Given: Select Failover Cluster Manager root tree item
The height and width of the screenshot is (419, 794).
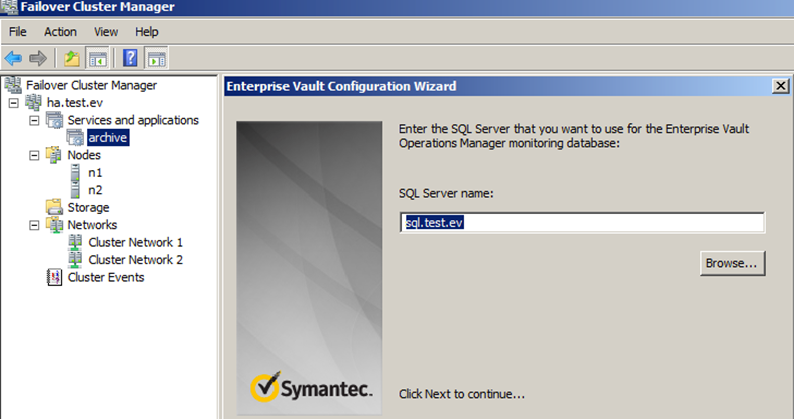Looking at the screenshot, I should coord(92,85).
